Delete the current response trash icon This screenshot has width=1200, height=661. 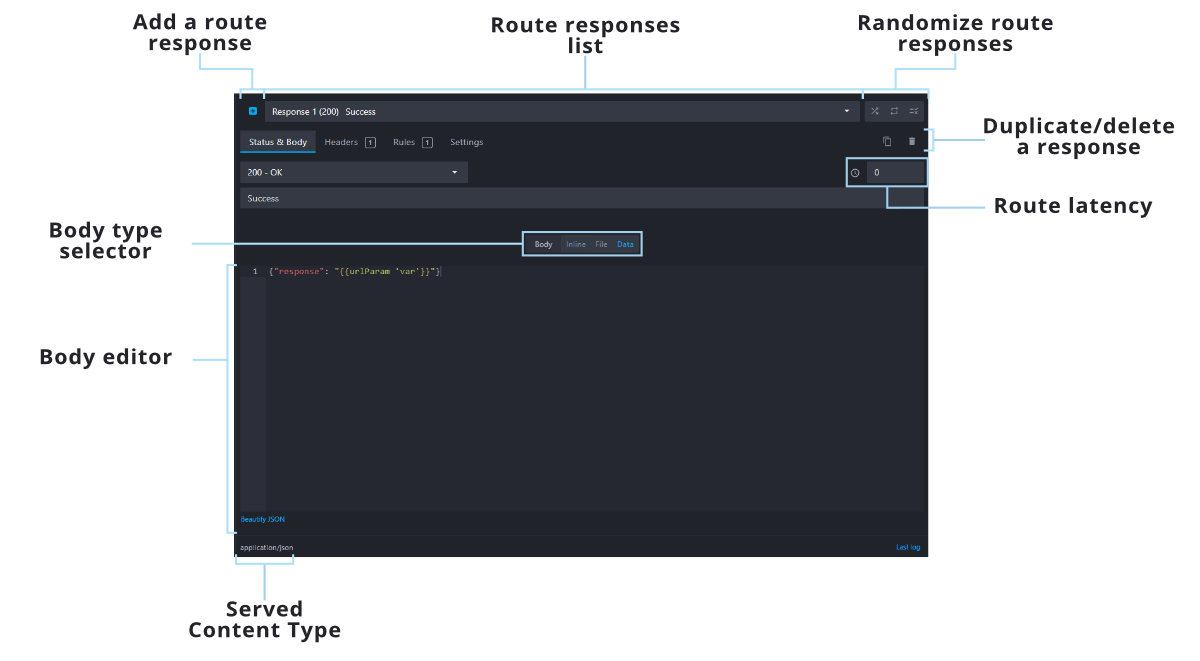tap(911, 142)
